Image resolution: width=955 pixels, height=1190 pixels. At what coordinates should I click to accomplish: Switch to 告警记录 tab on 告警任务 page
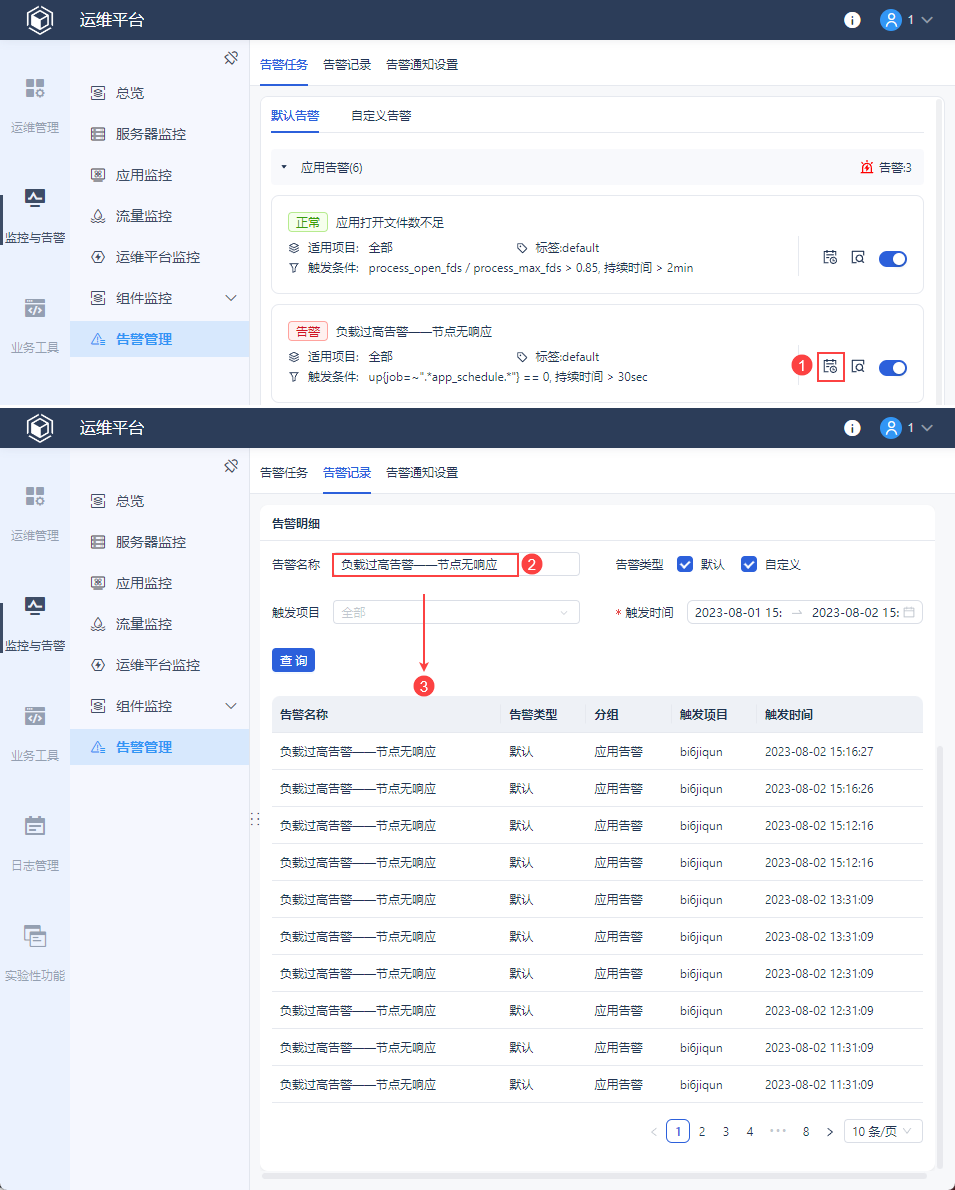point(347,65)
